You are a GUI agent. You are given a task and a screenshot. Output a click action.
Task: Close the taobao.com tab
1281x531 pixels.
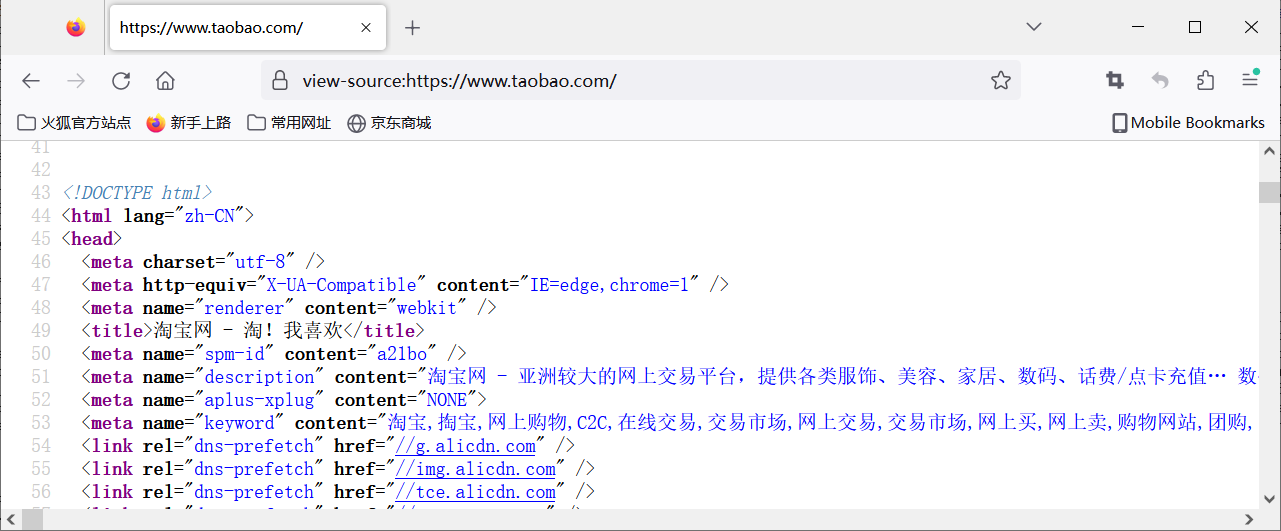365,28
